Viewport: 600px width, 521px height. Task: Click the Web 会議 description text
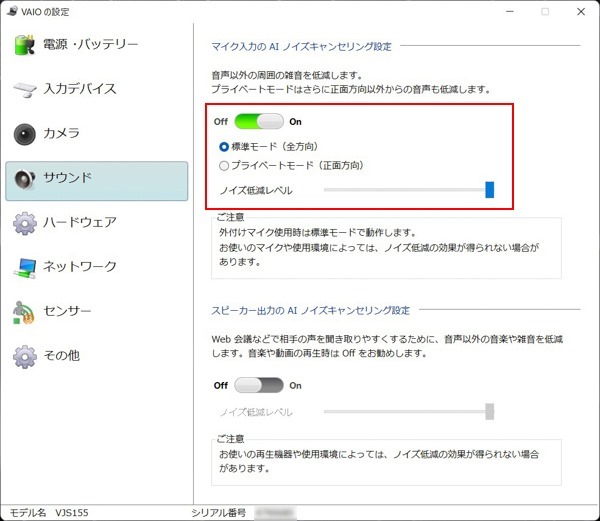click(387, 346)
